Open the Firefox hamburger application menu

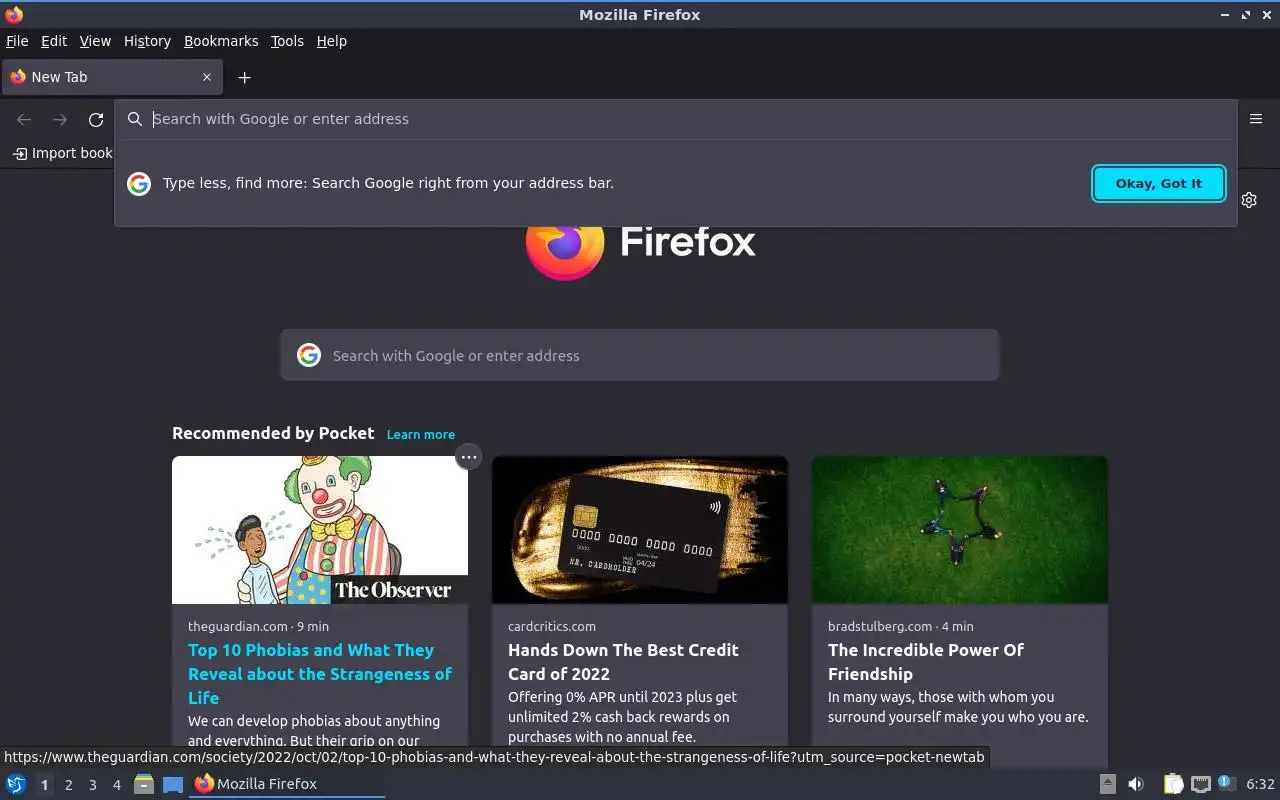(x=1256, y=119)
